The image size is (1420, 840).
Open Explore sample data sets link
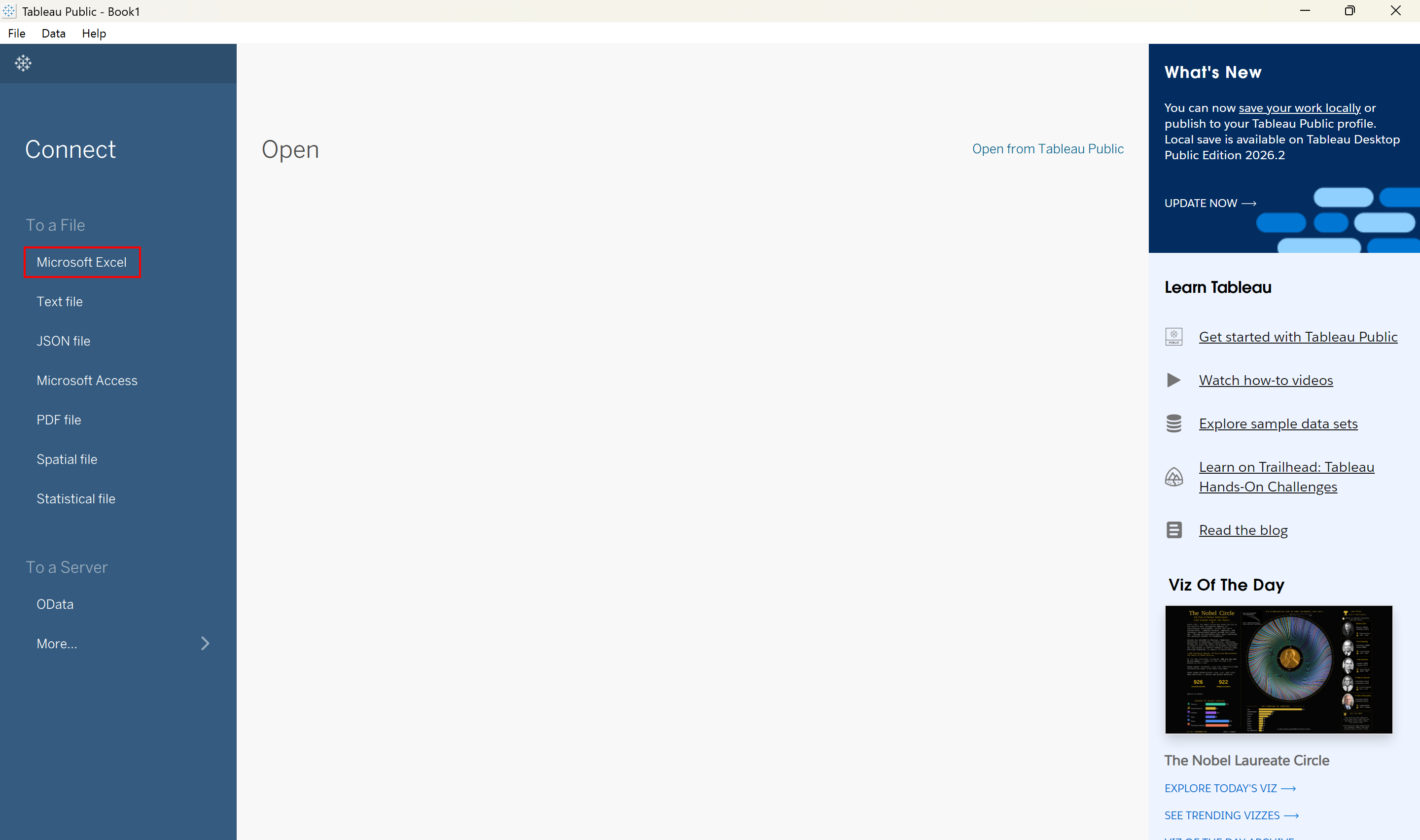(x=1278, y=423)
